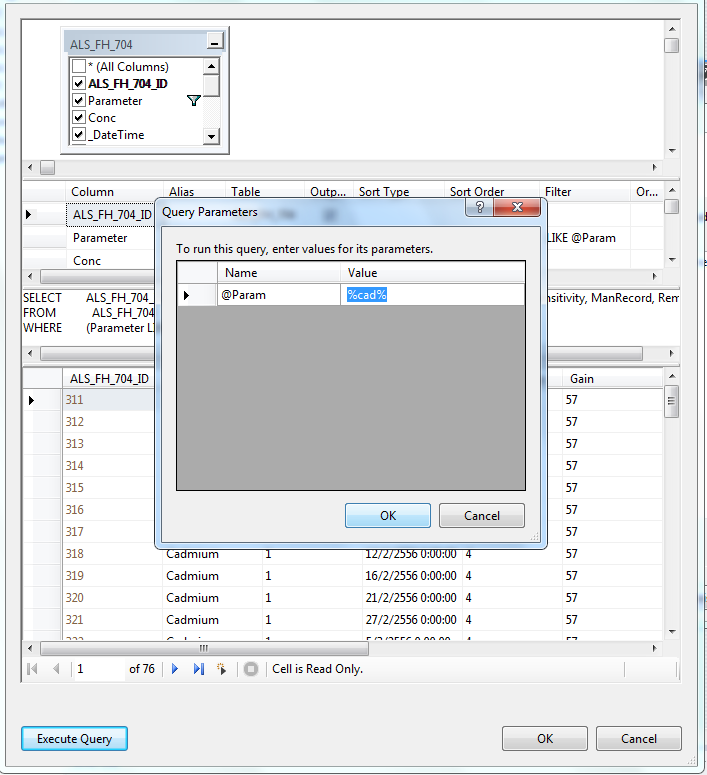Screen dimensions: 707x775
Task: Toggle the * (All Columns) checkbox
Action: (79, 66)
